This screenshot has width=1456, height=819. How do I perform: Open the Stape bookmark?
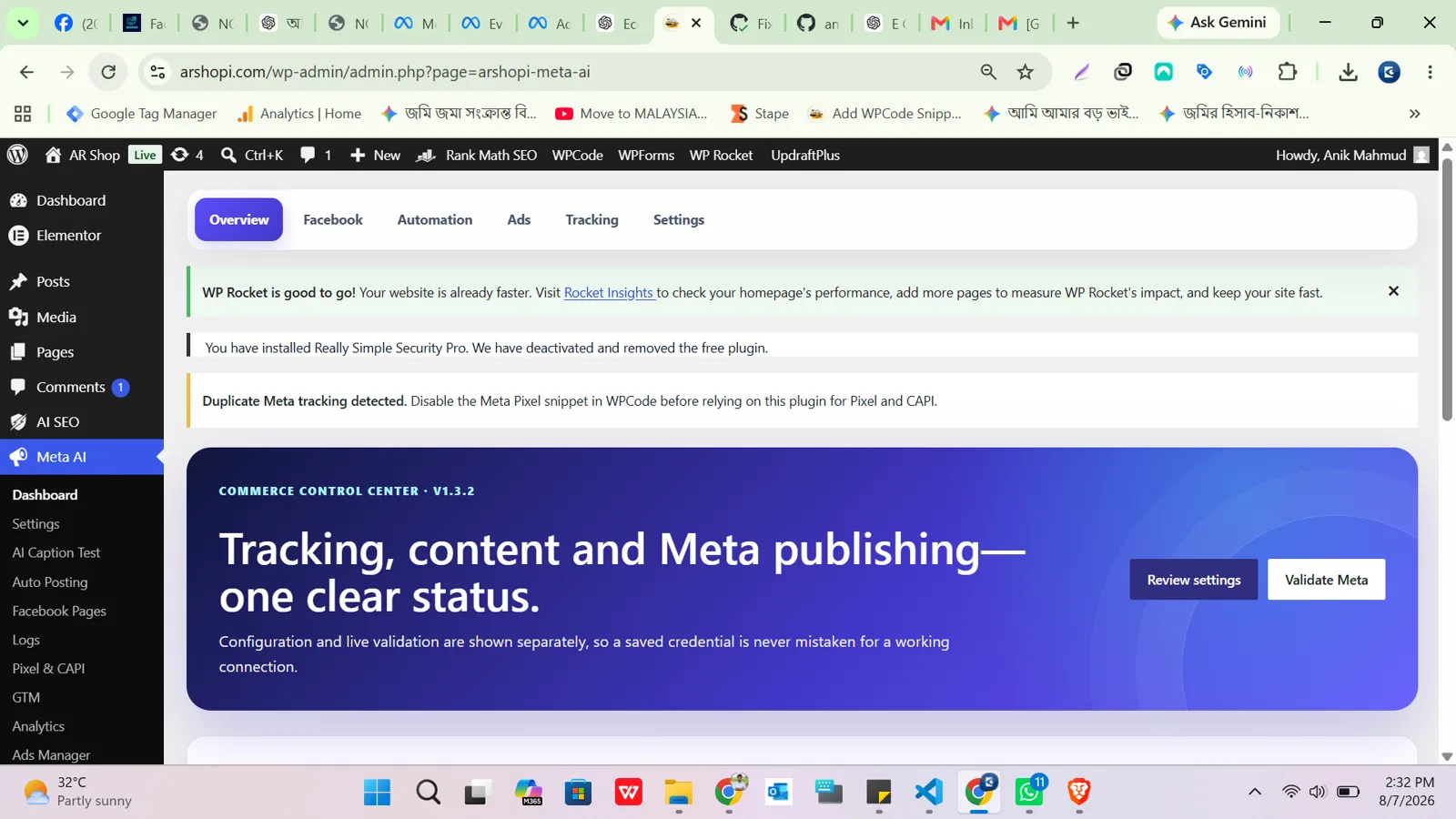tap(760, 114)
